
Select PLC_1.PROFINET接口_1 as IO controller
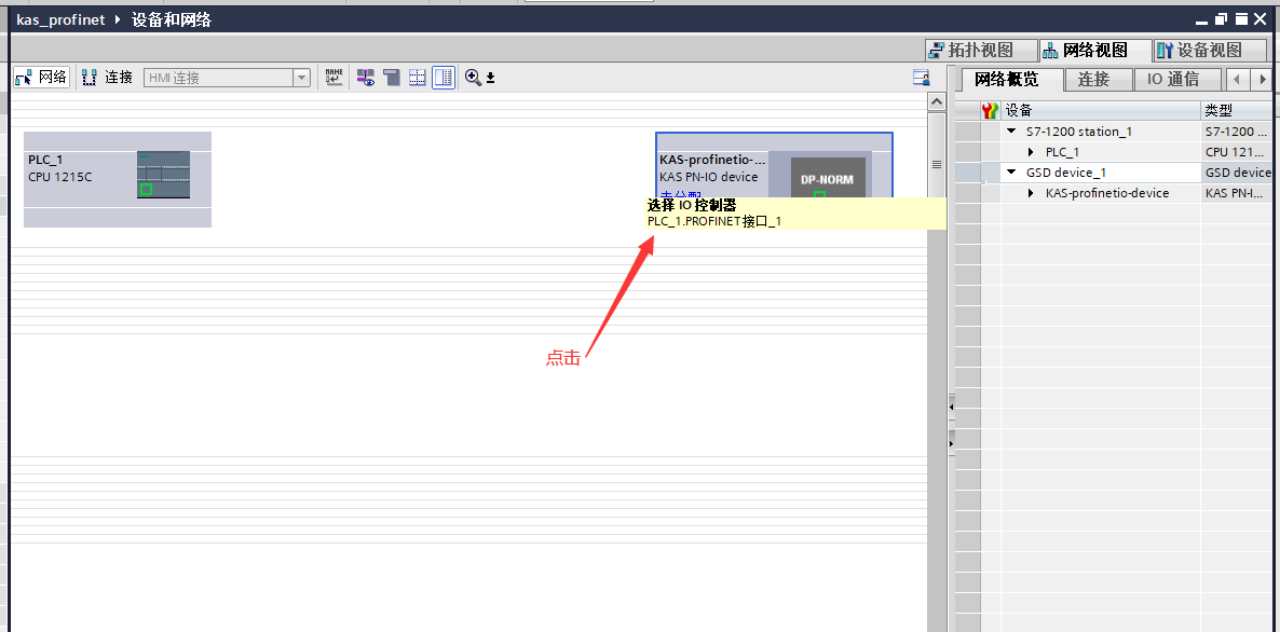click(714, 221)
